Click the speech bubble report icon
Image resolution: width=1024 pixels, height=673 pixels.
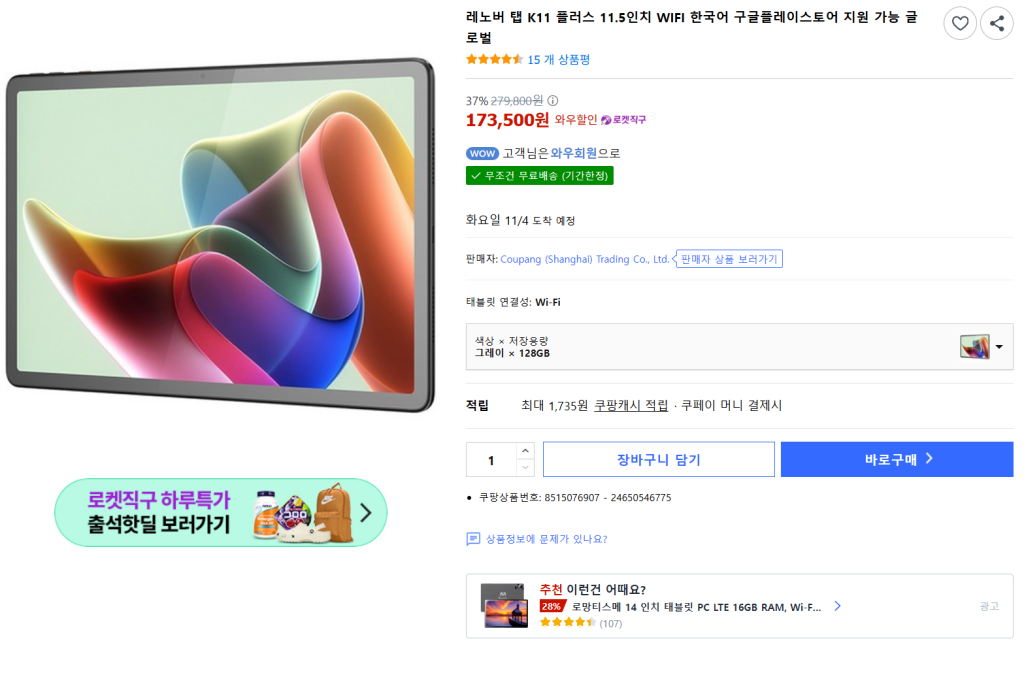[473, 539]
